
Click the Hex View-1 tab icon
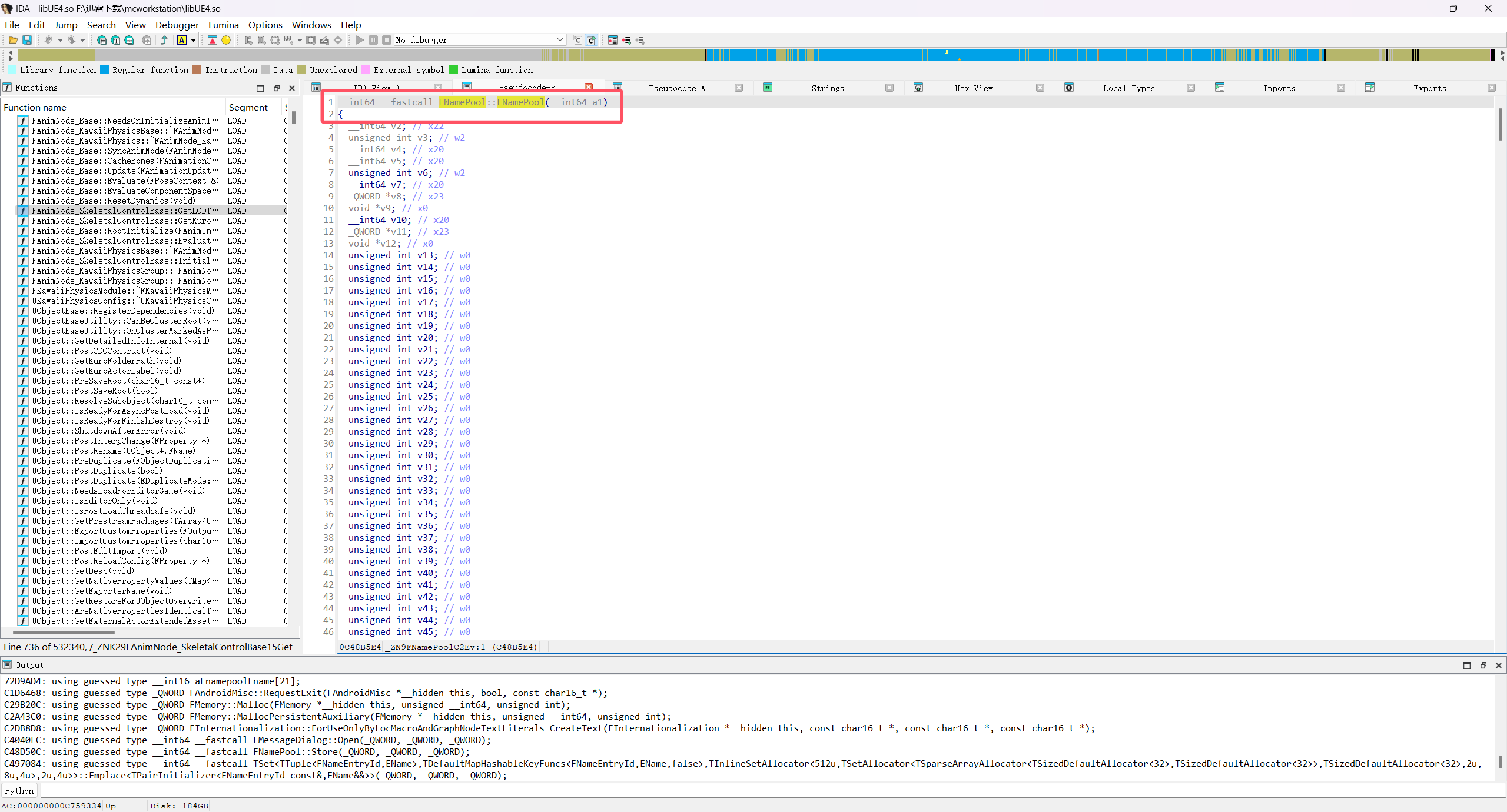[x=918, y=88]
